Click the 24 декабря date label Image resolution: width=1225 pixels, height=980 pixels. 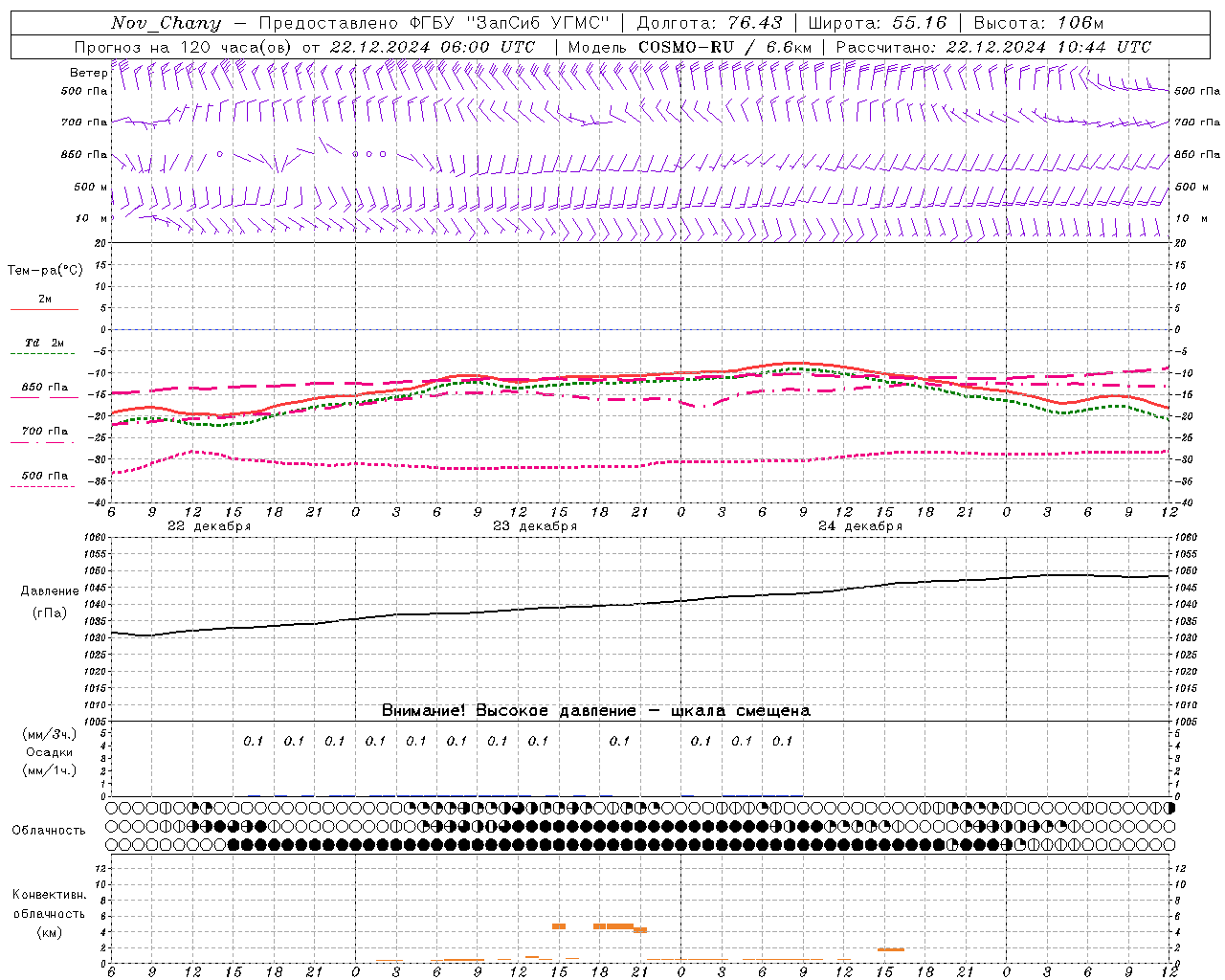859,526
